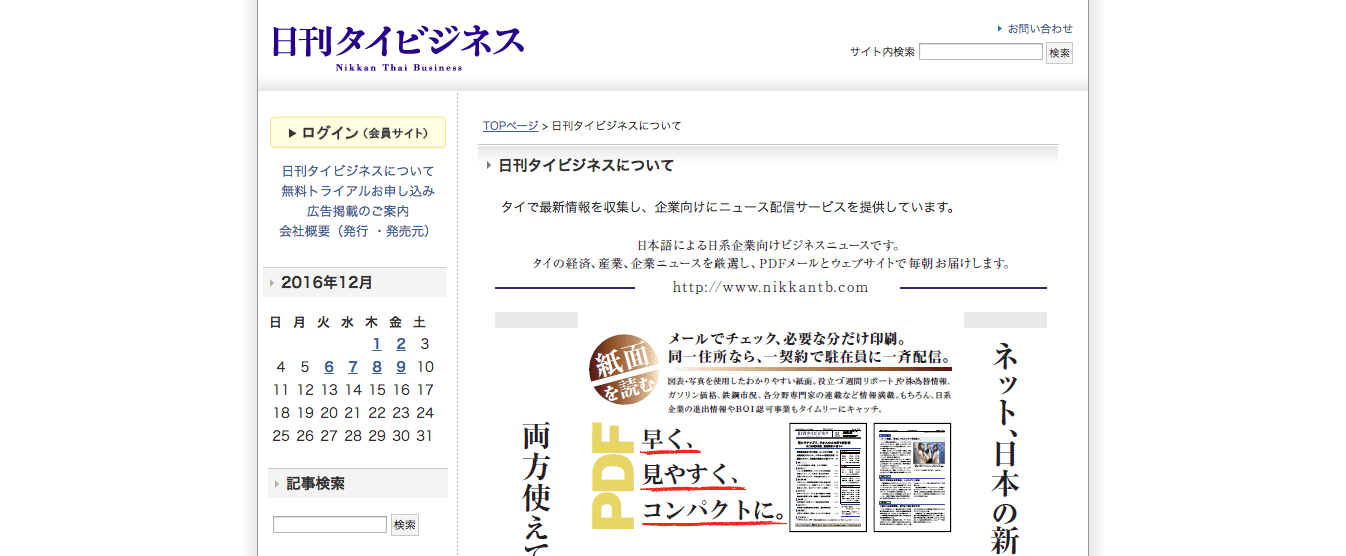Open 無料トライアルお申し込み link
Viewport: 1346px width, 556px height.
tap(358, 191)
